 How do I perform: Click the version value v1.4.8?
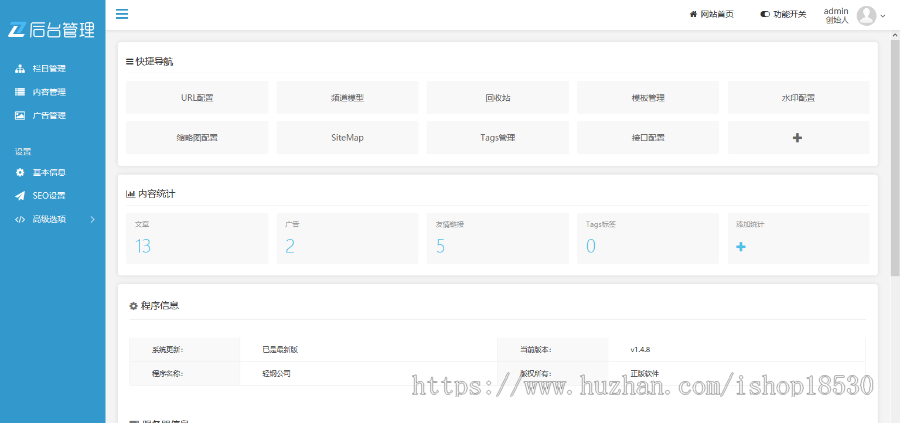tap(640, 350)
